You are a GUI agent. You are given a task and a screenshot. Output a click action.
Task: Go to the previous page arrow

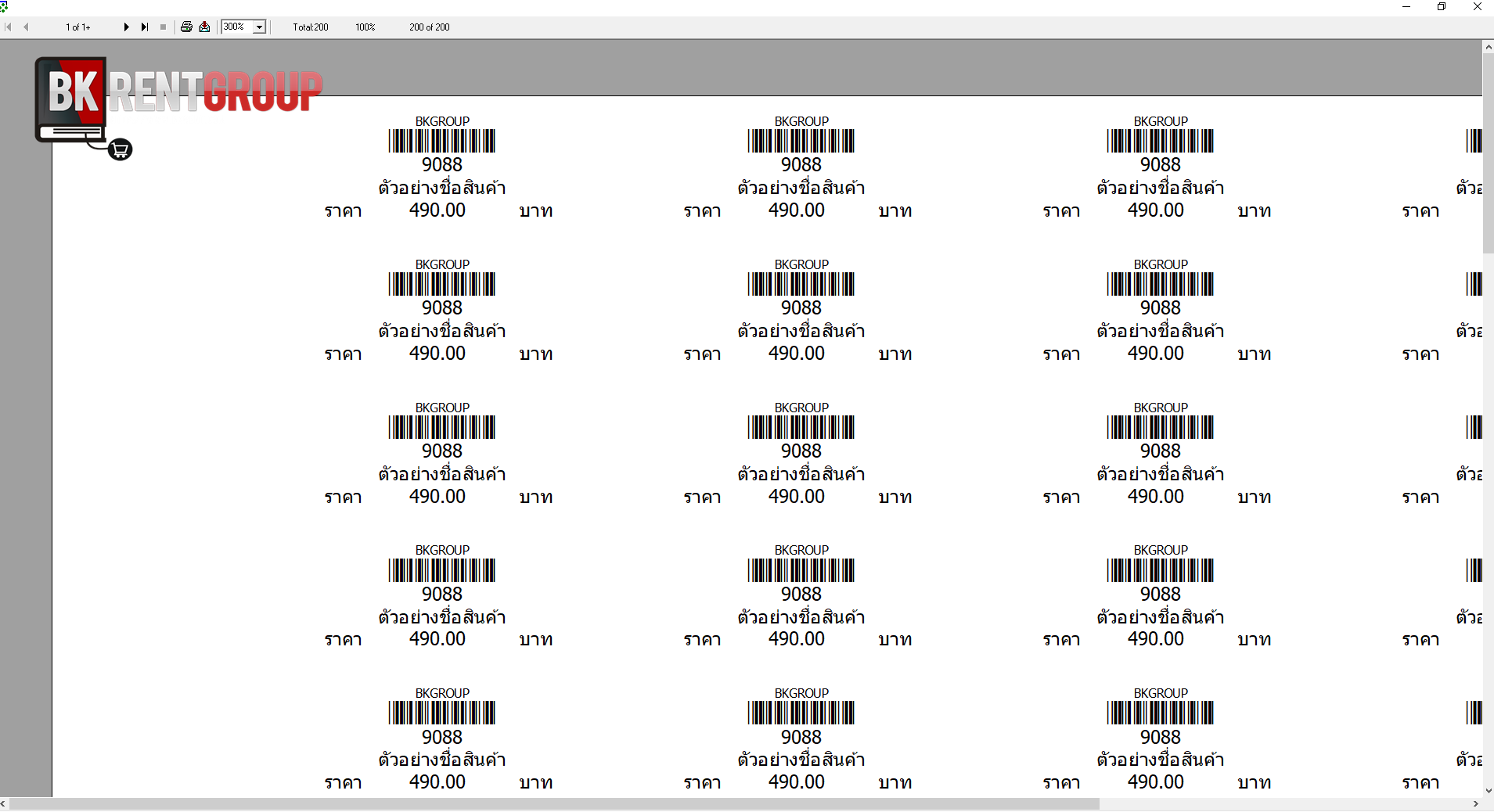[26, 27]
